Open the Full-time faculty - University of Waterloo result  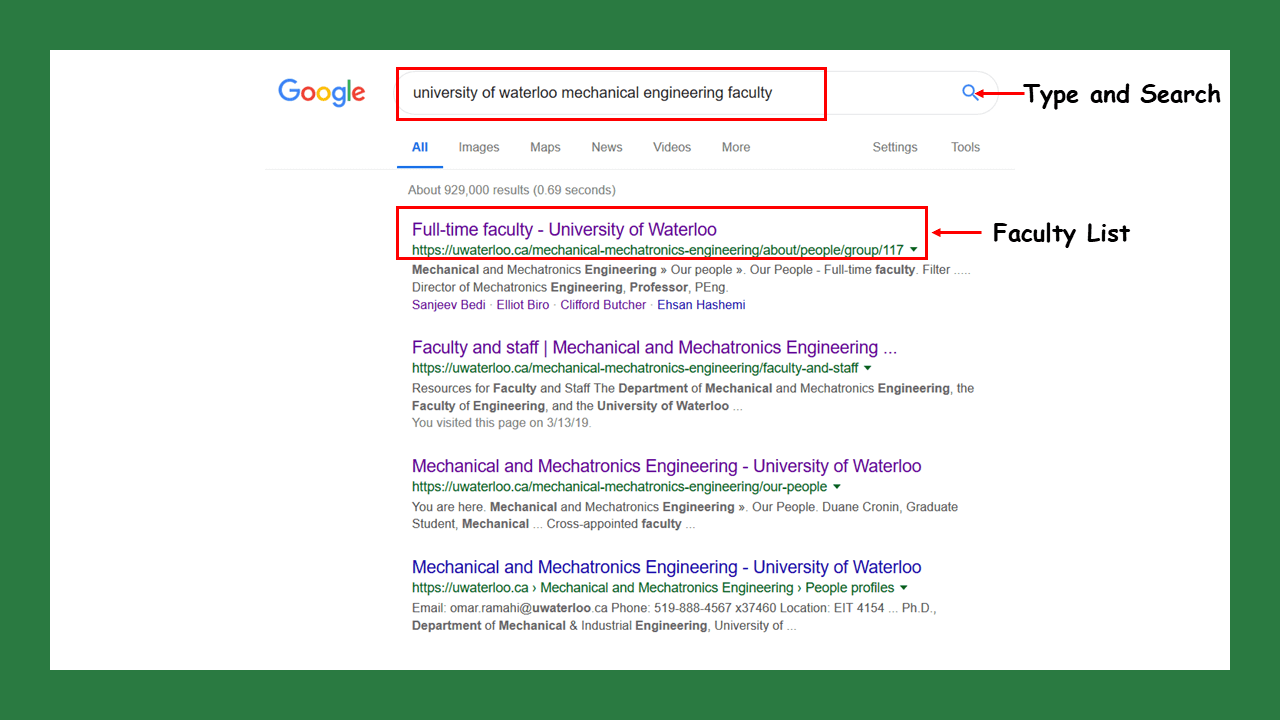564,230
